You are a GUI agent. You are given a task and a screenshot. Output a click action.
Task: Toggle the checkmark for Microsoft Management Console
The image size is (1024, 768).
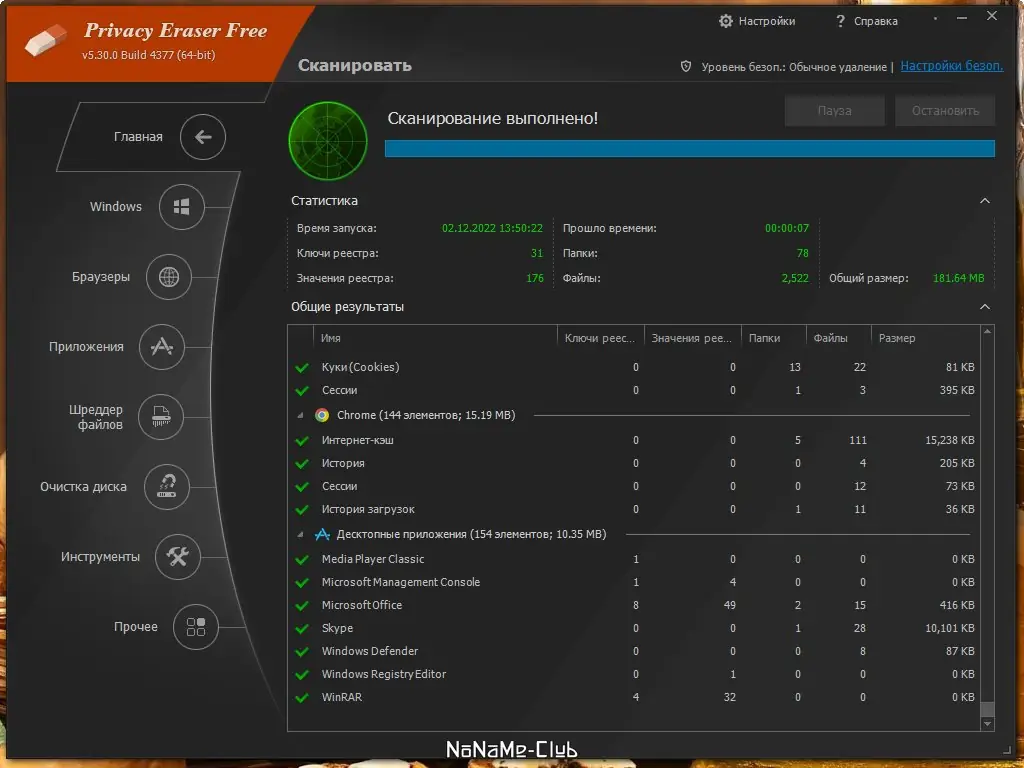(x=302, y=583)
